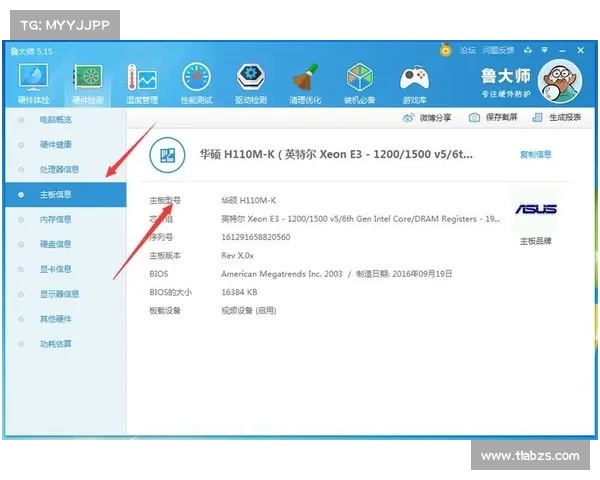Click the 保存截屏 screenshot button
The image size is (600, 480).
[x=493, y=117]
